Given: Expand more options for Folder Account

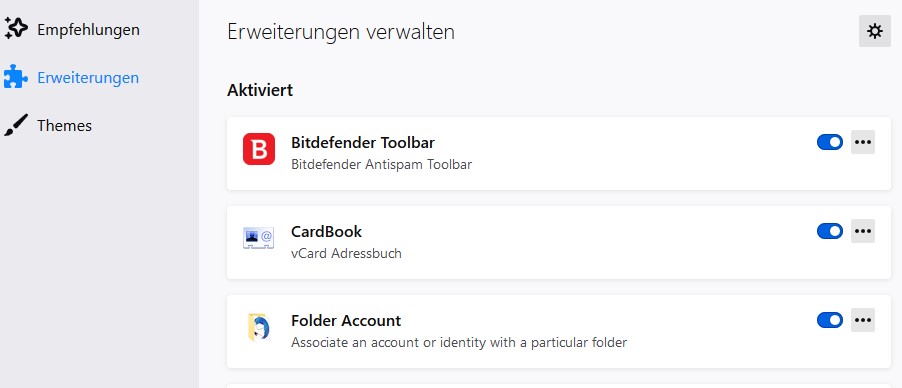Looking at the screenshot, I should coord(863,320).
